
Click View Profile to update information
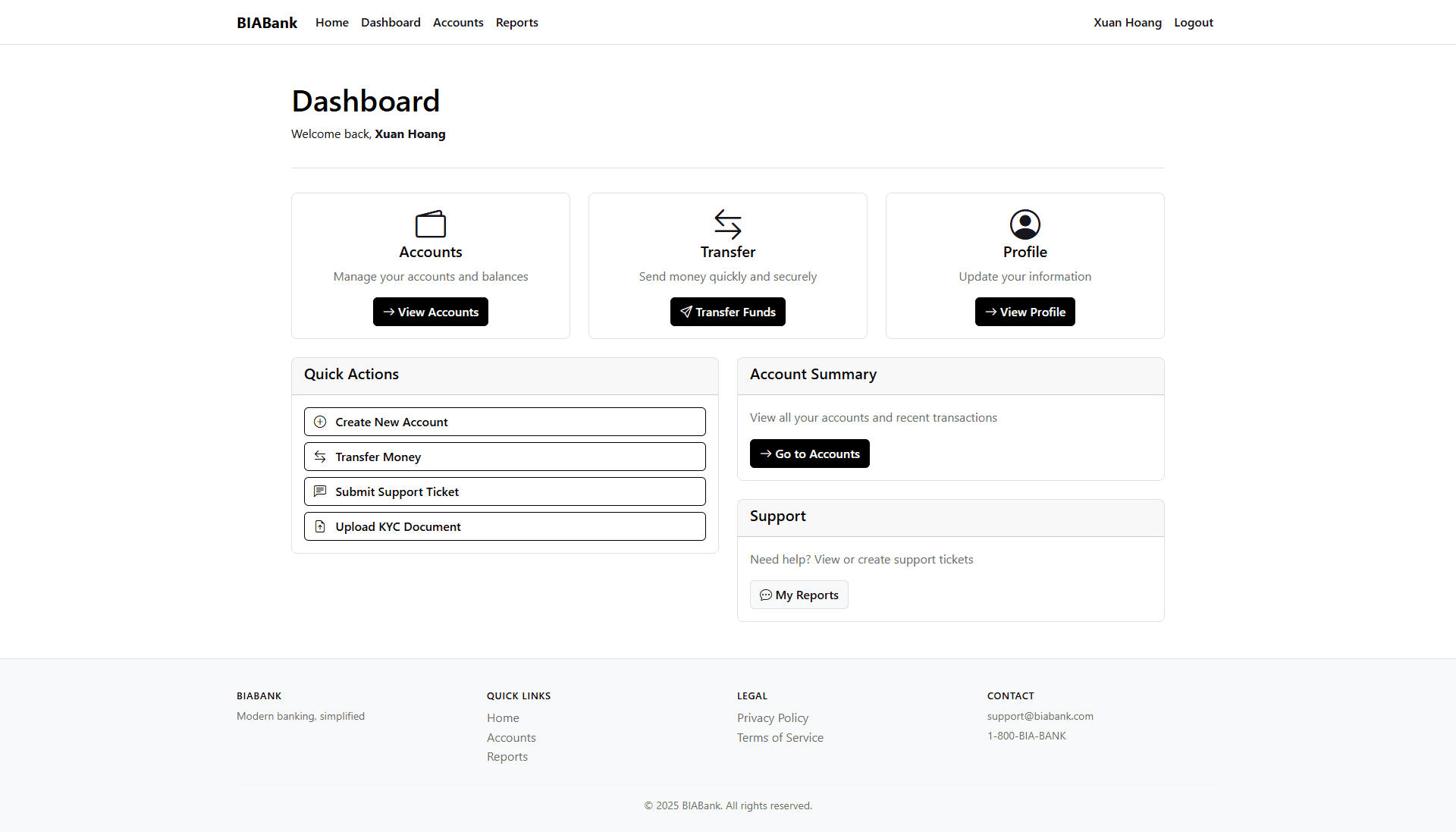[1025, 312]
